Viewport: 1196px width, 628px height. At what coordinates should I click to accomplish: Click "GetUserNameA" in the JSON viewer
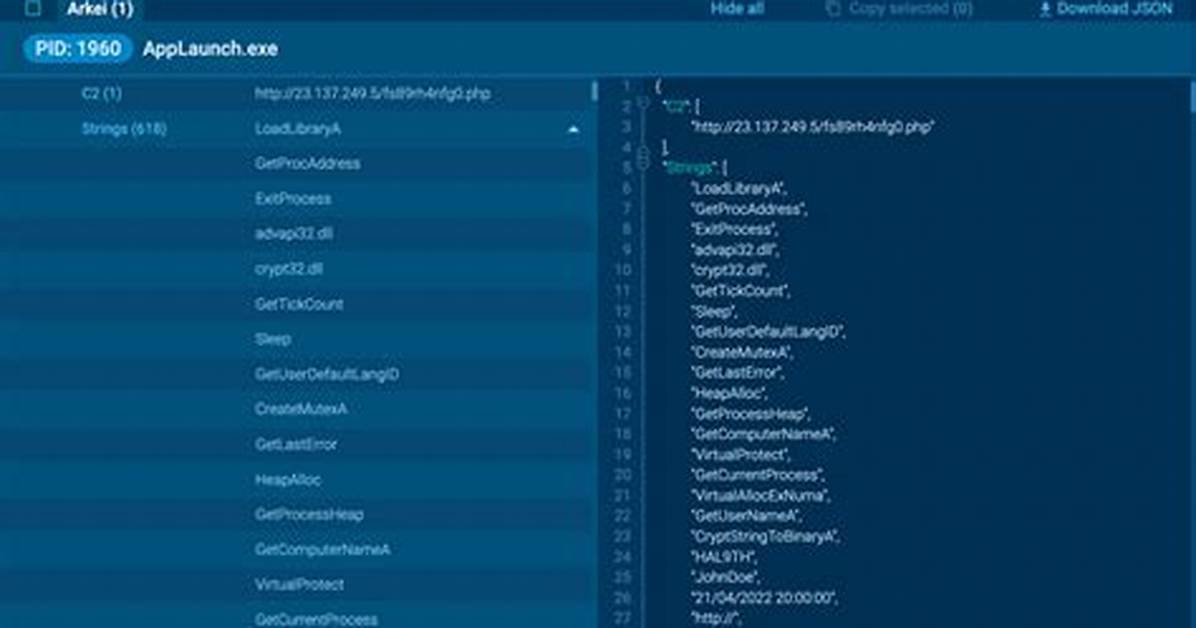click(x=745, y=517)
